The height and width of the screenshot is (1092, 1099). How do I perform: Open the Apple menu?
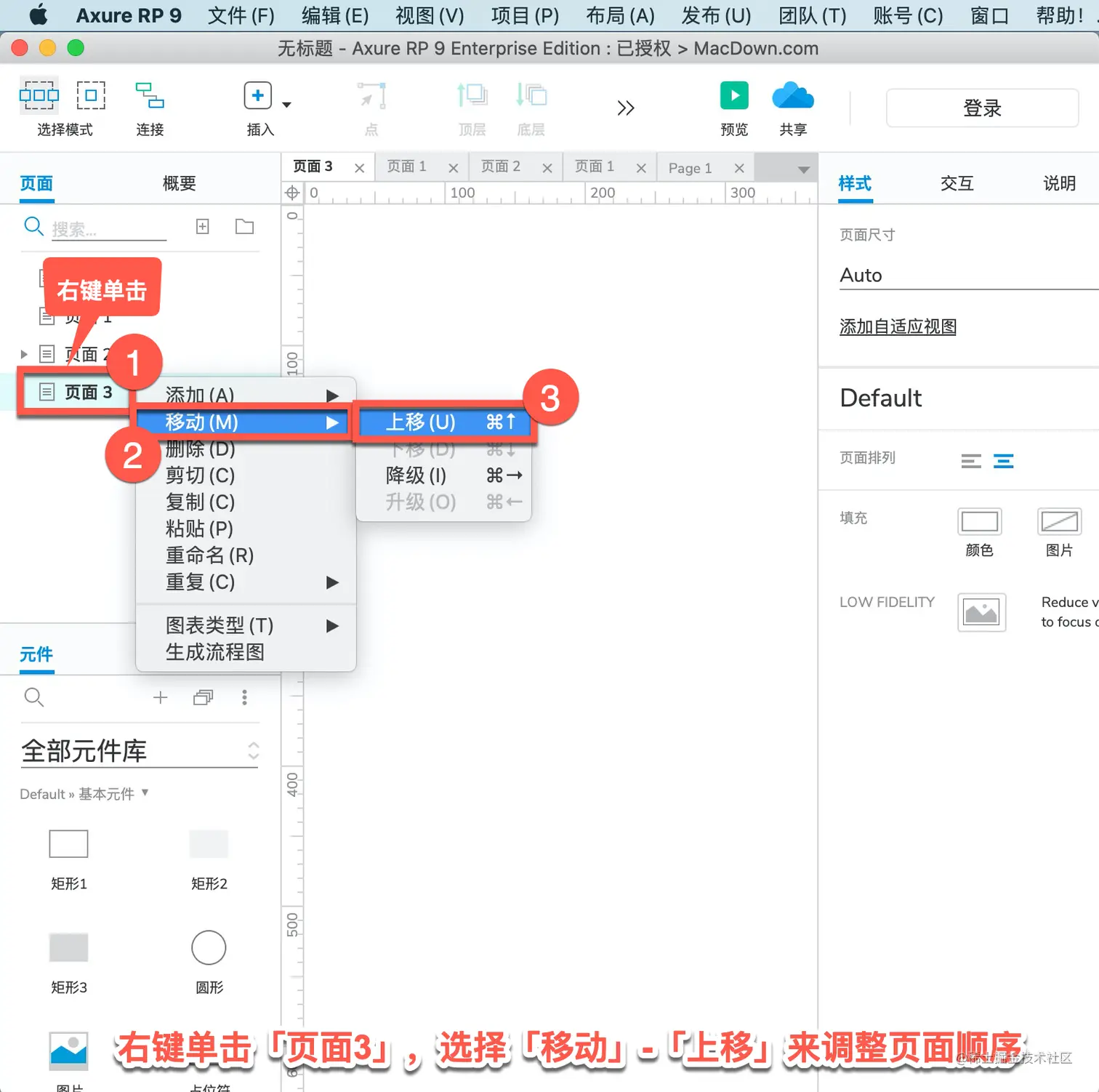[x=38, y=15]
